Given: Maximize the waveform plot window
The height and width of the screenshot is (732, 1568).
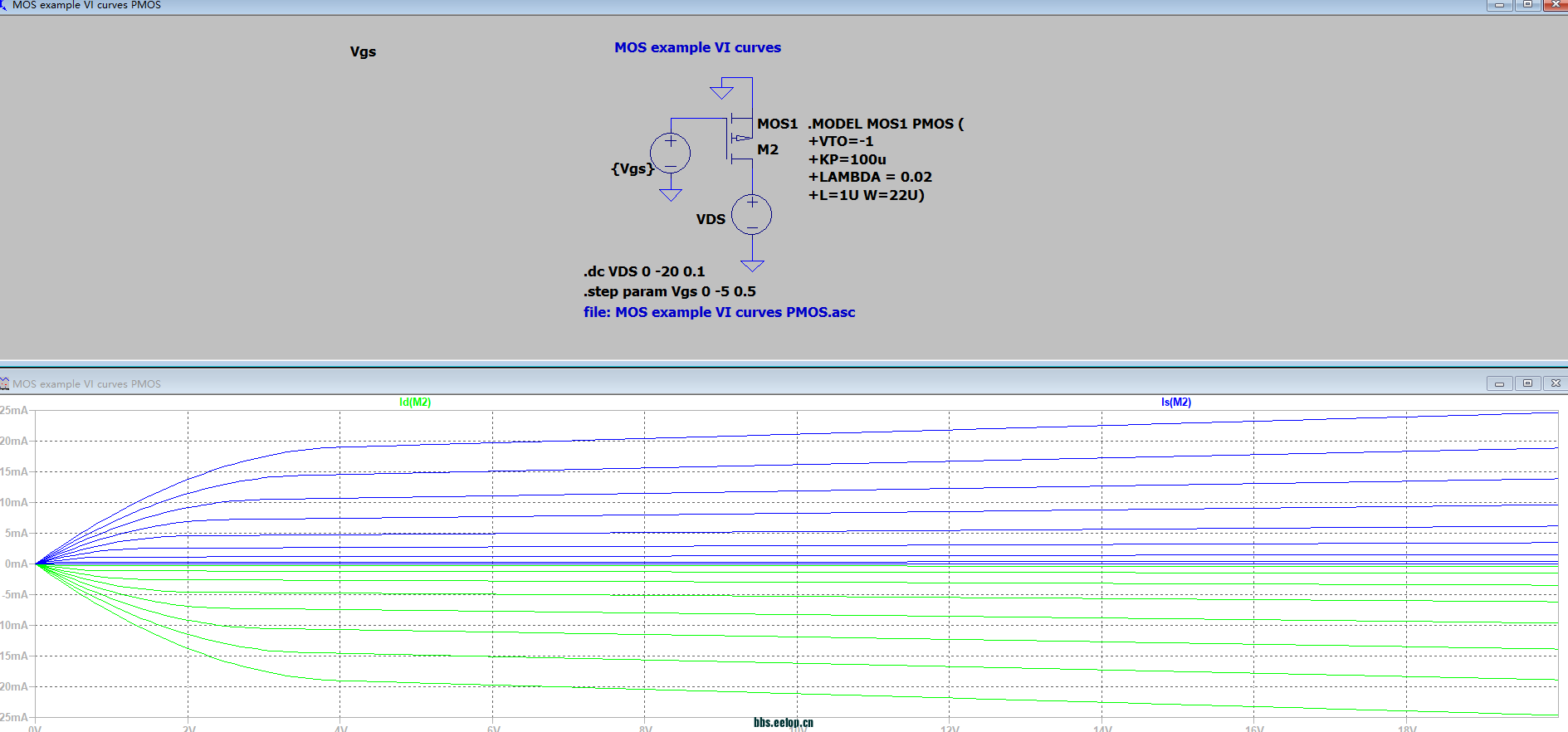Looking at the screenshot, I should coord(1527,383).
